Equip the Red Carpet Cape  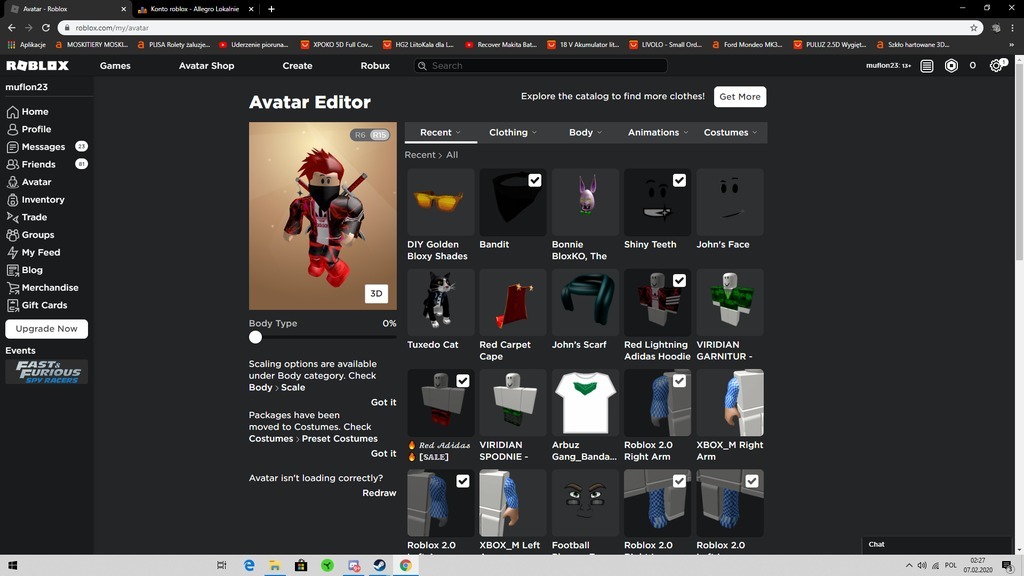(x=513, y=302)
